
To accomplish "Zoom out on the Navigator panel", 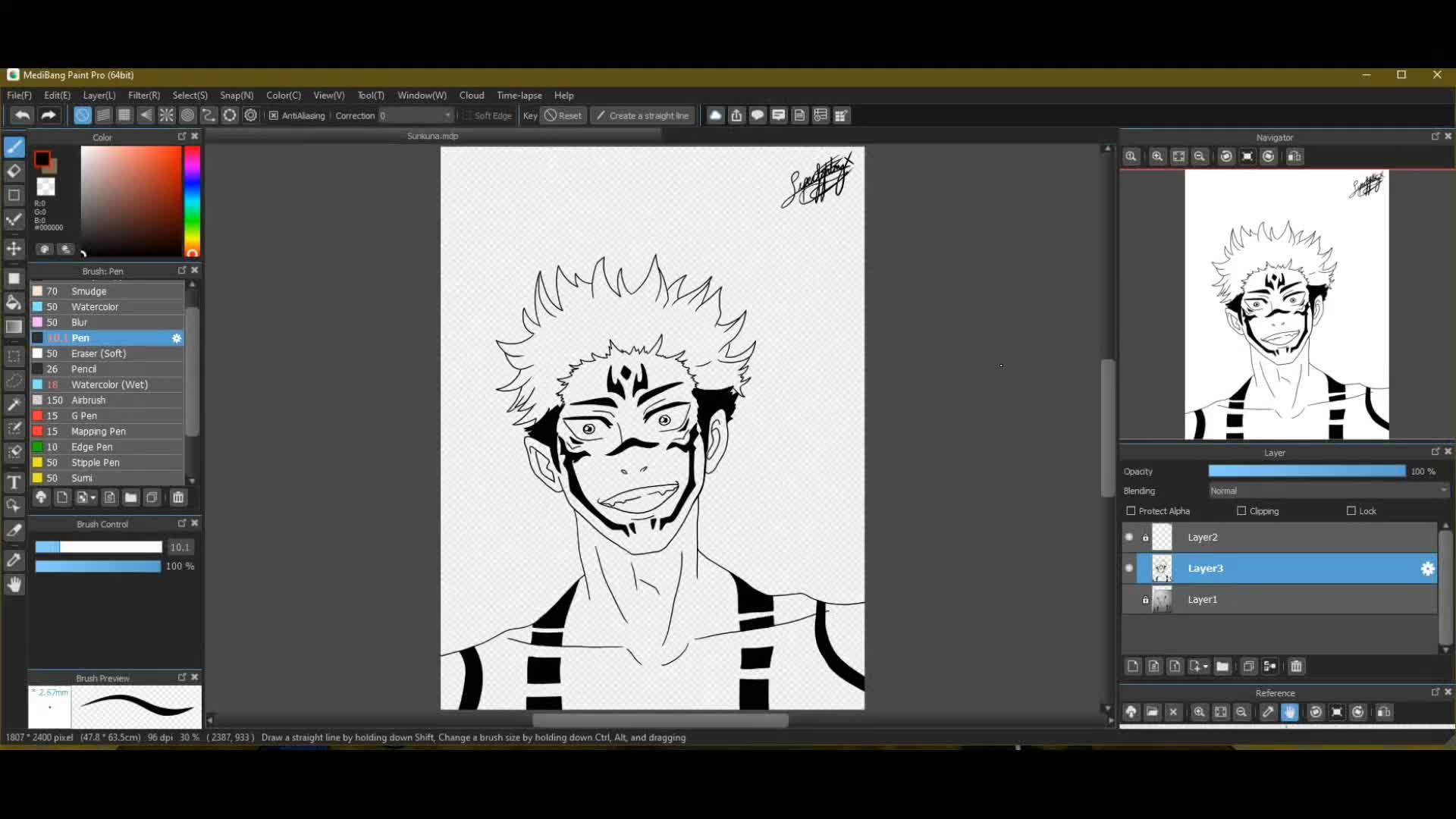I will (1200, 157).
